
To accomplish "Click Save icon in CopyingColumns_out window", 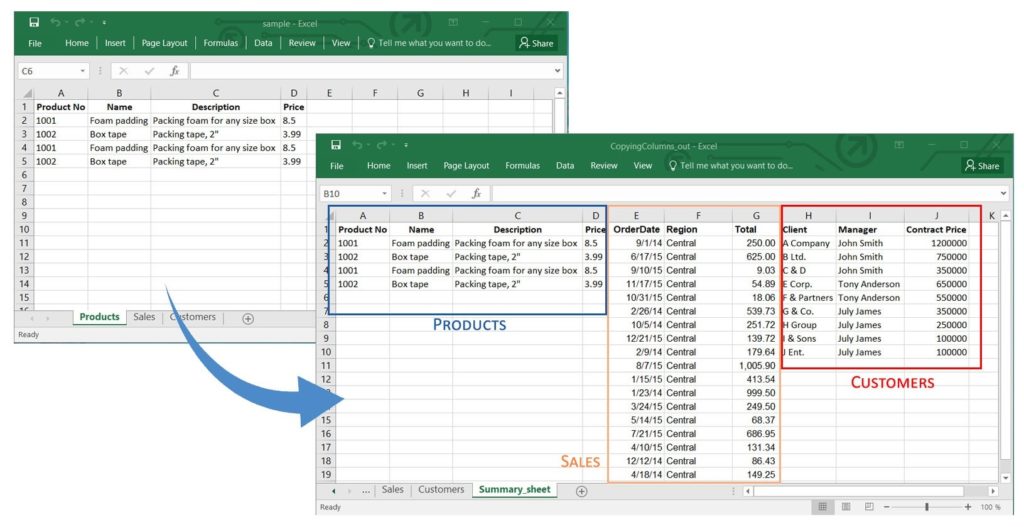I will [336, 145].
